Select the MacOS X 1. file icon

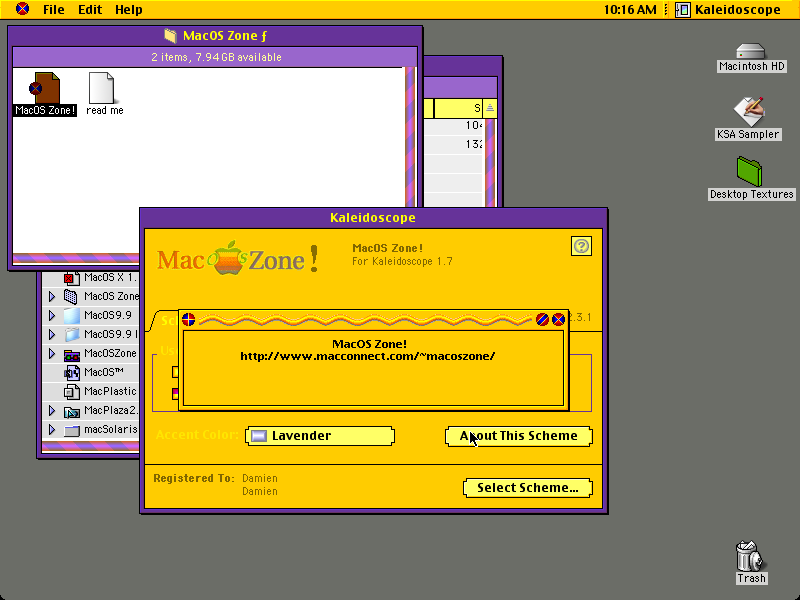tap(71, 278)
